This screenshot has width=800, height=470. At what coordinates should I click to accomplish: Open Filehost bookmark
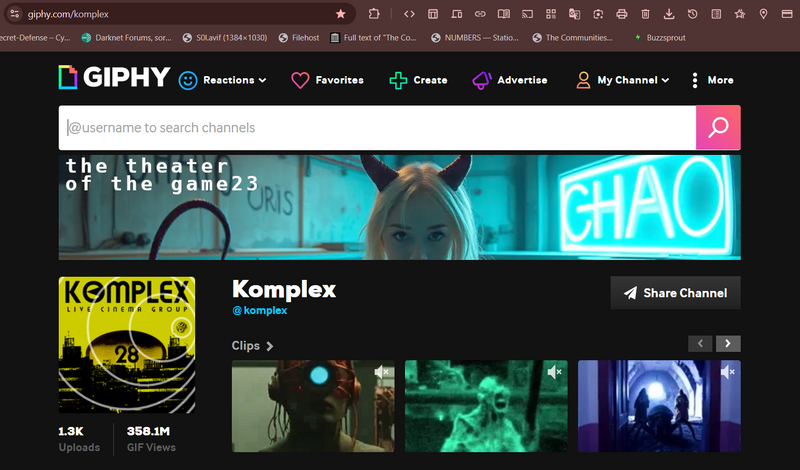(x=299, y=38)
